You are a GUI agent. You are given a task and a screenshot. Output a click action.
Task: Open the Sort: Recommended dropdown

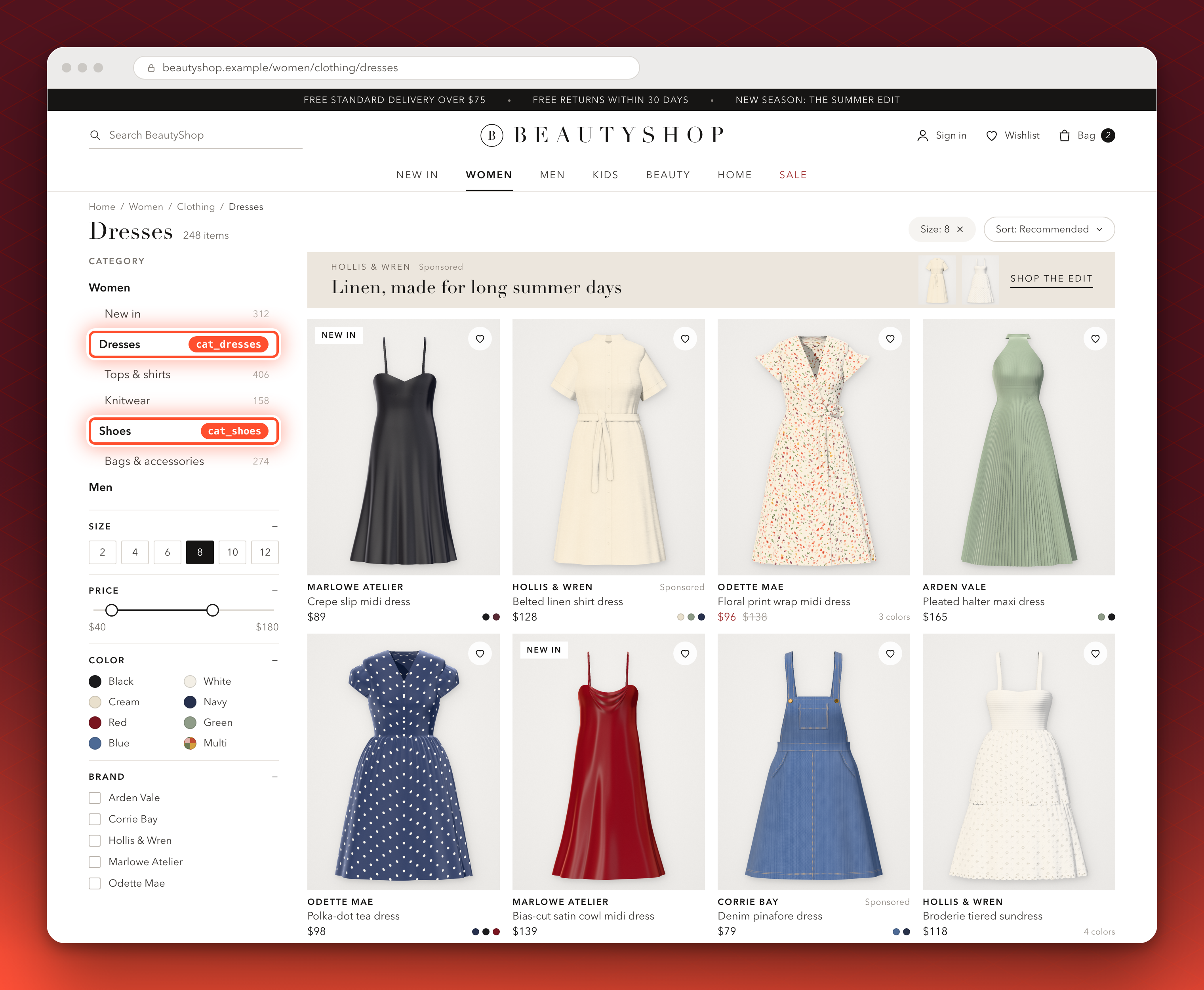pos(1049,229)
